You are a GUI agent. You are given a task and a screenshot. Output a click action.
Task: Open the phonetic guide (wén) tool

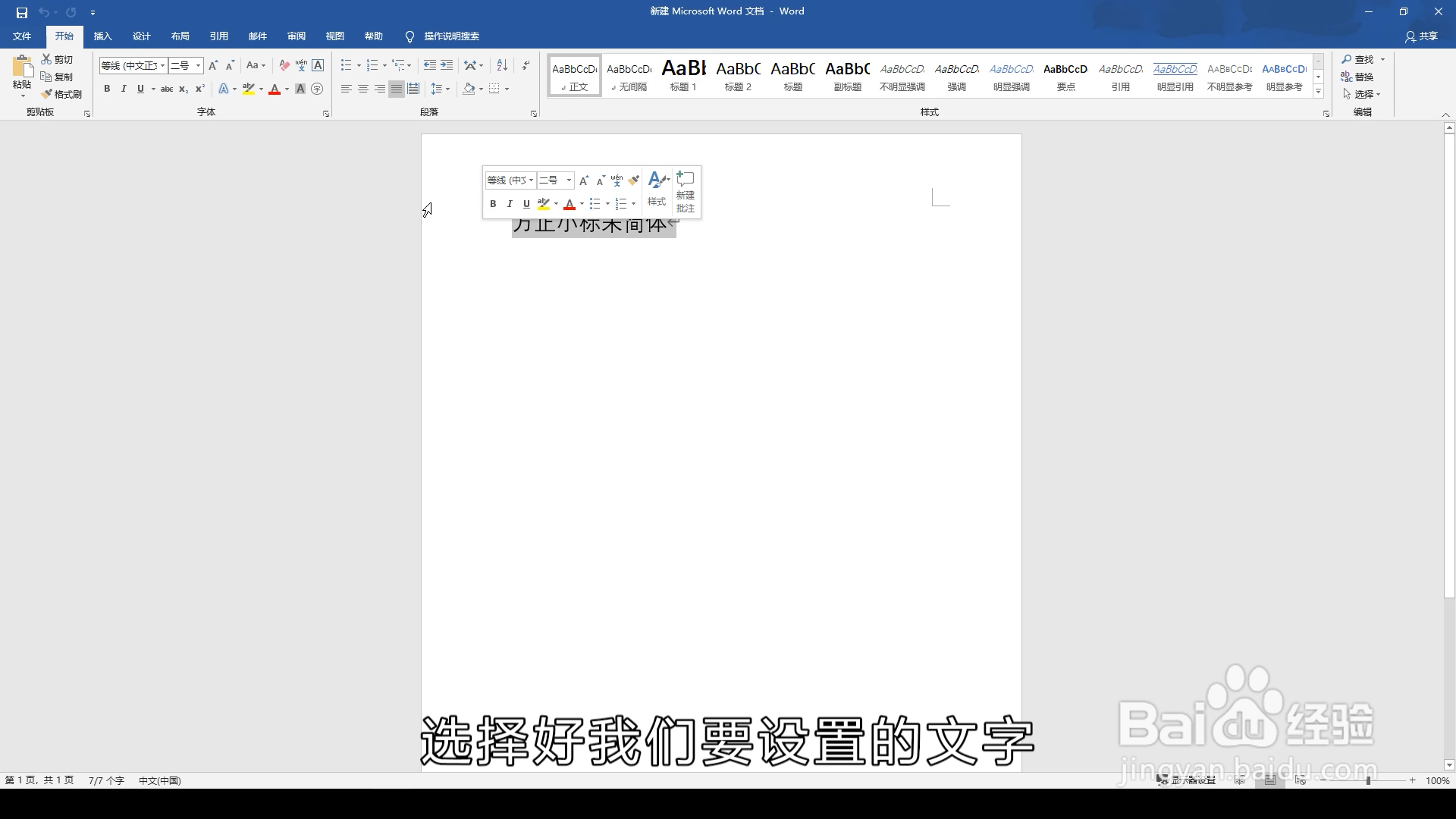[x=301, y=65]
